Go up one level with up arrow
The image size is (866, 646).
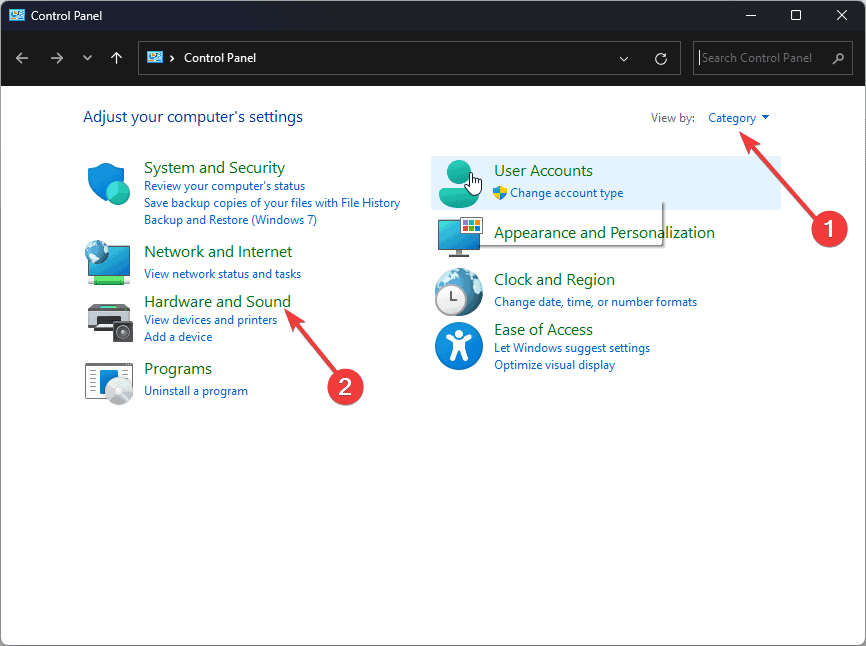tap(116, 58)
